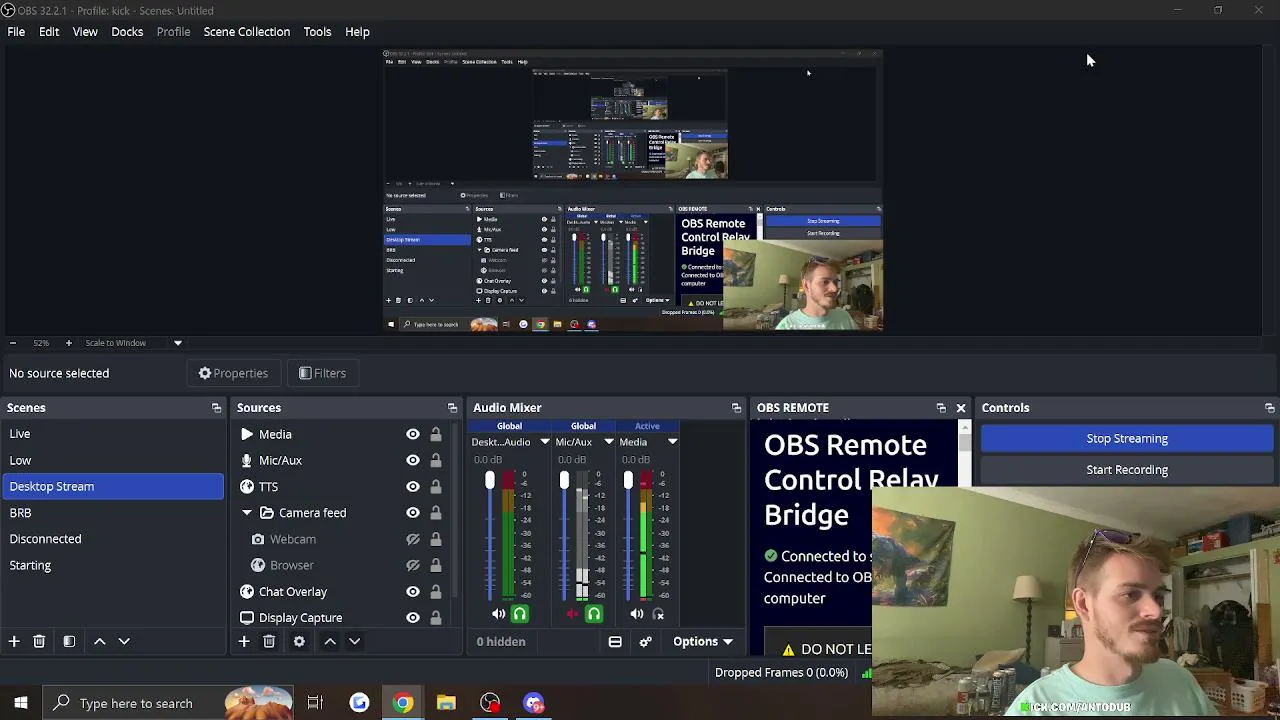Zoom out preview with minus icon
This screenshot has width=1280, height=720.
[12, 343]
